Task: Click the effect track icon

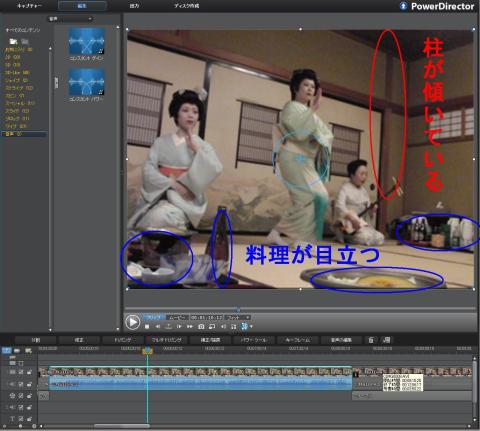Action: point(12,396)
